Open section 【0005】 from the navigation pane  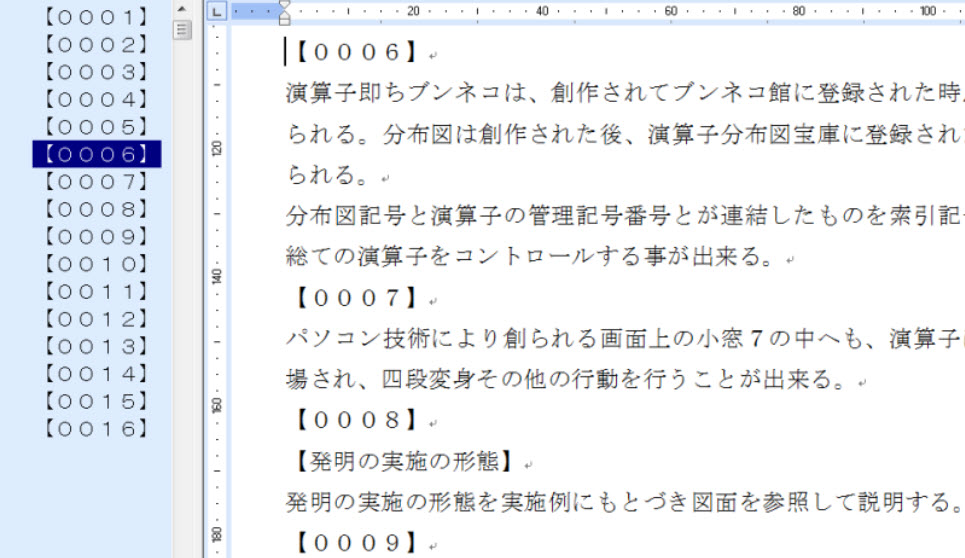click(96, 127)
